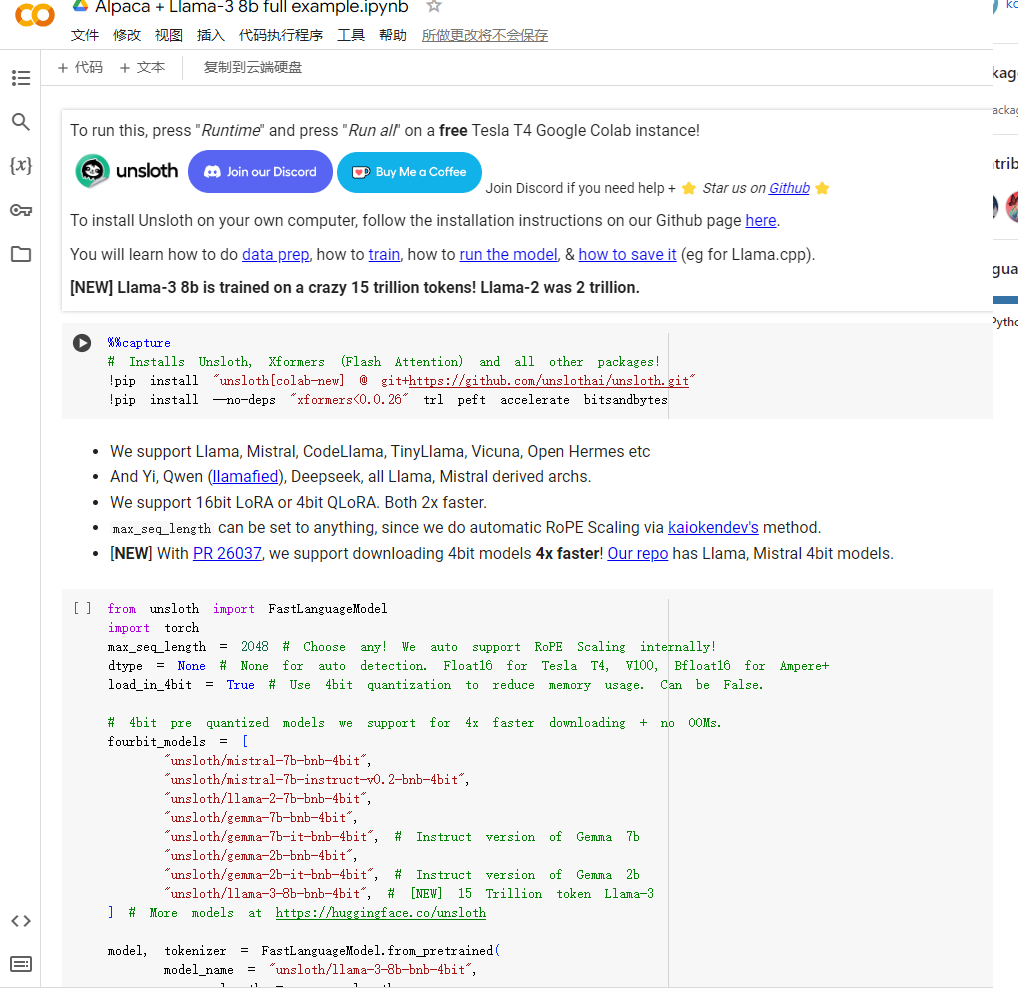Open the github.com/unslothai/unsloth.git URL in code
1023x1002 pixels.
(x=549, y=381)
